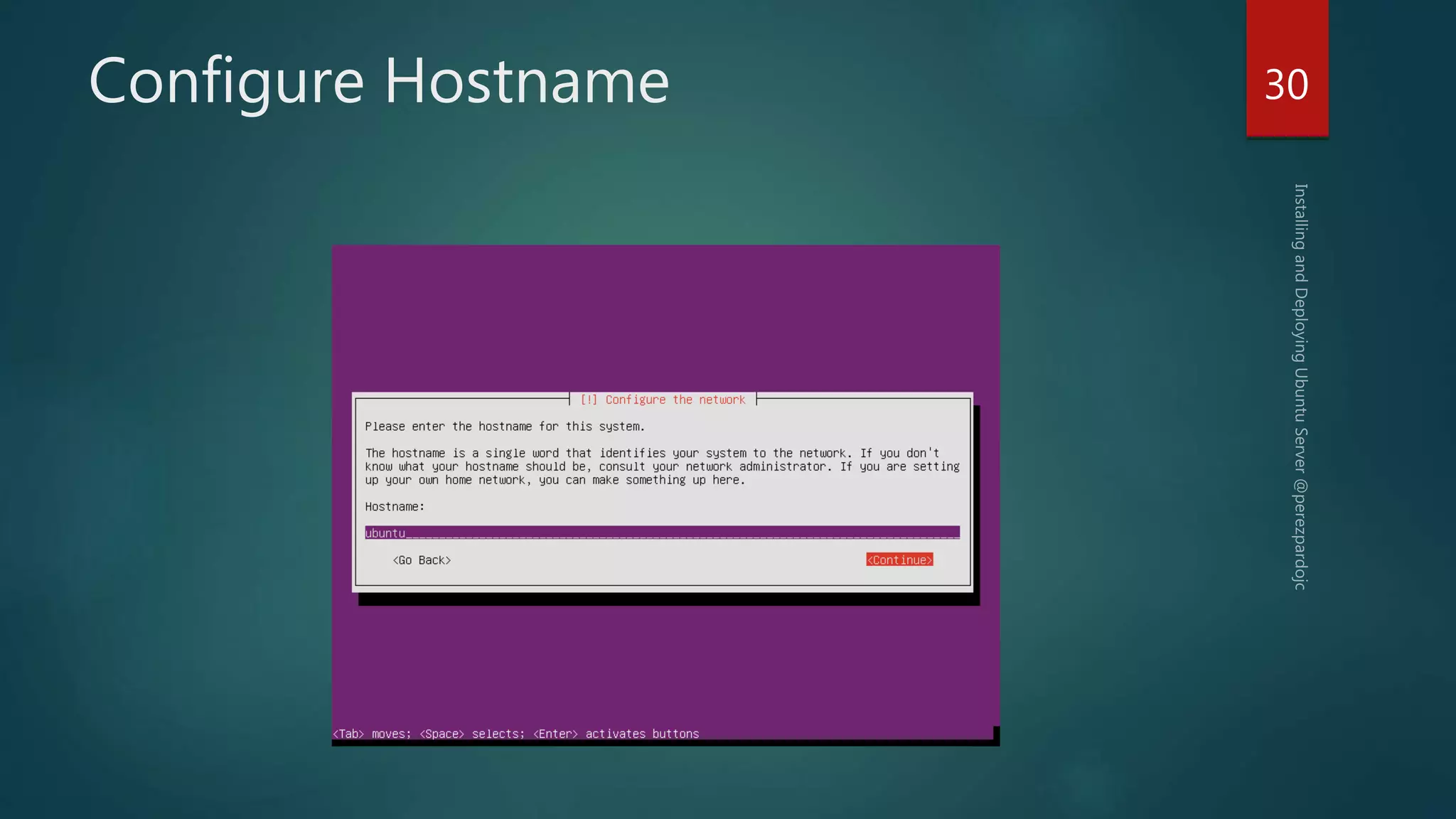Focus the Hostname input field containing ubuntu
The height and width of the screenshot is (819, 1456).
click(661, 532)
